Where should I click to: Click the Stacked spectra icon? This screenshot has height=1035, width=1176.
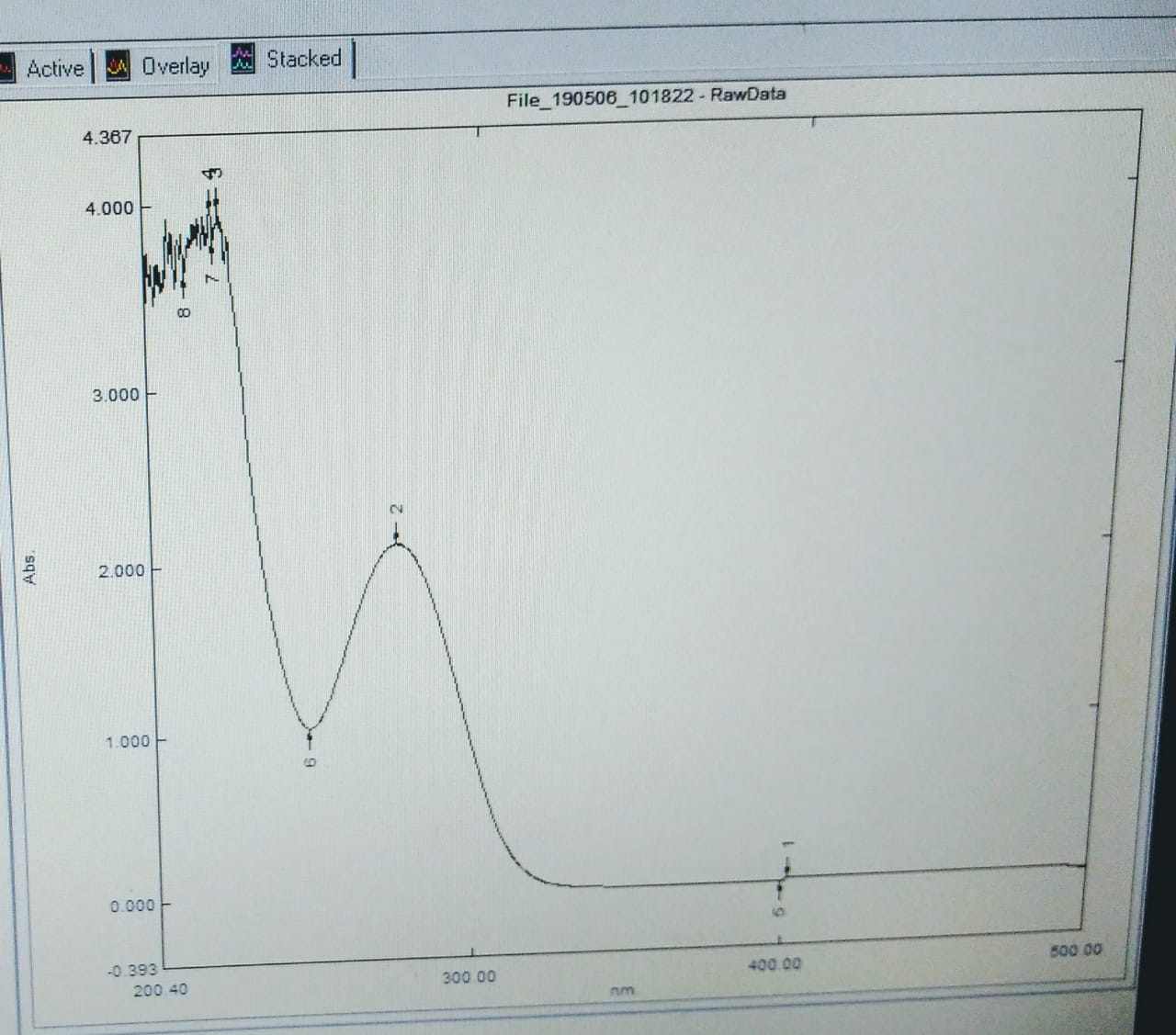point(243,59)
